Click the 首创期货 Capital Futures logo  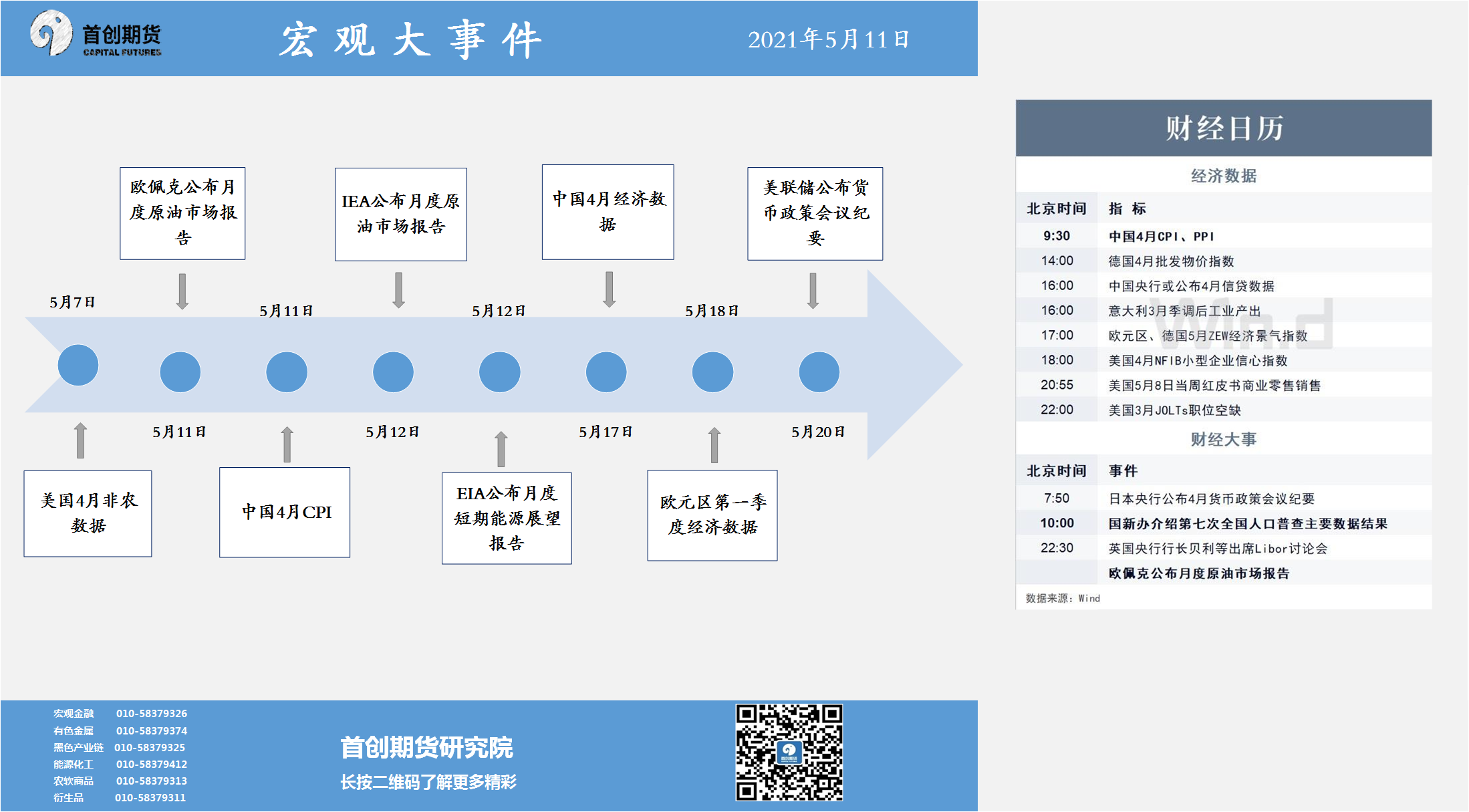pos(96,35)
